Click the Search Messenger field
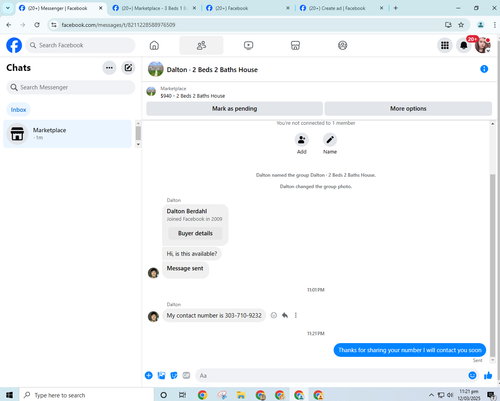Image resolution: width=500 pixels, height=401 pixels. tap(71, 87)
